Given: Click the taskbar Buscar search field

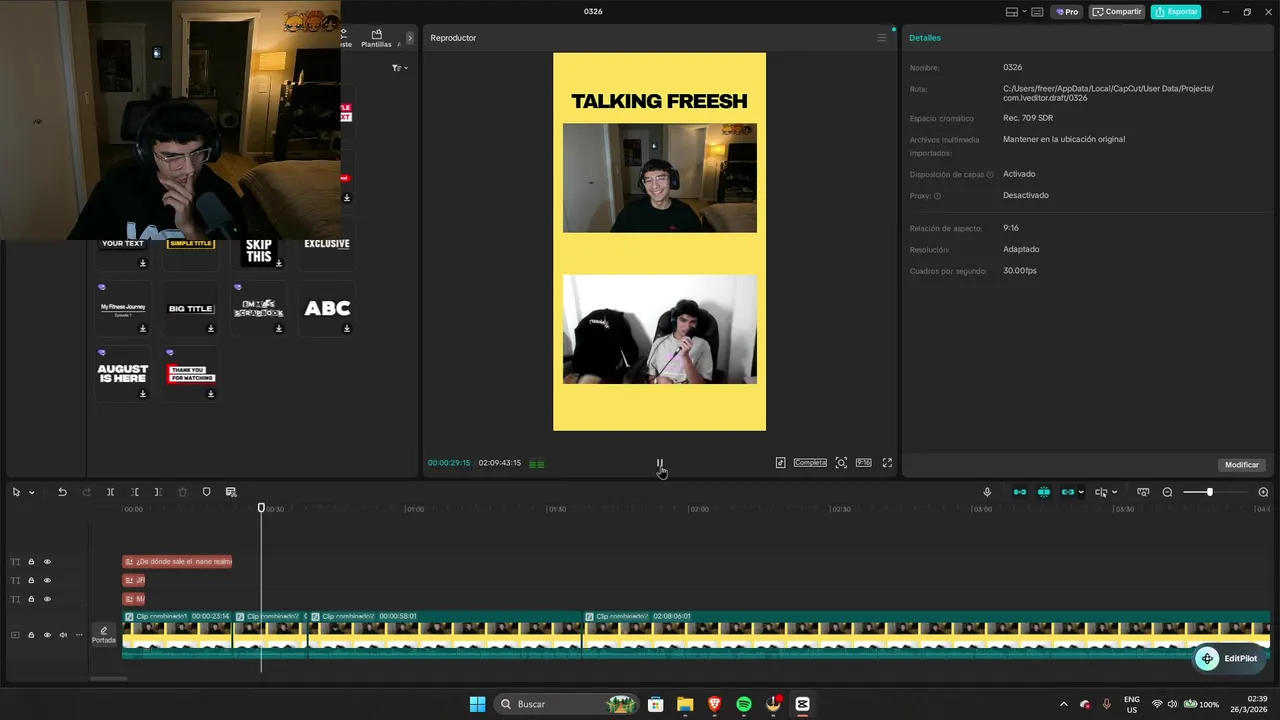Looking at the screenshot, I should pyautogui.click(x=568, y=704).
